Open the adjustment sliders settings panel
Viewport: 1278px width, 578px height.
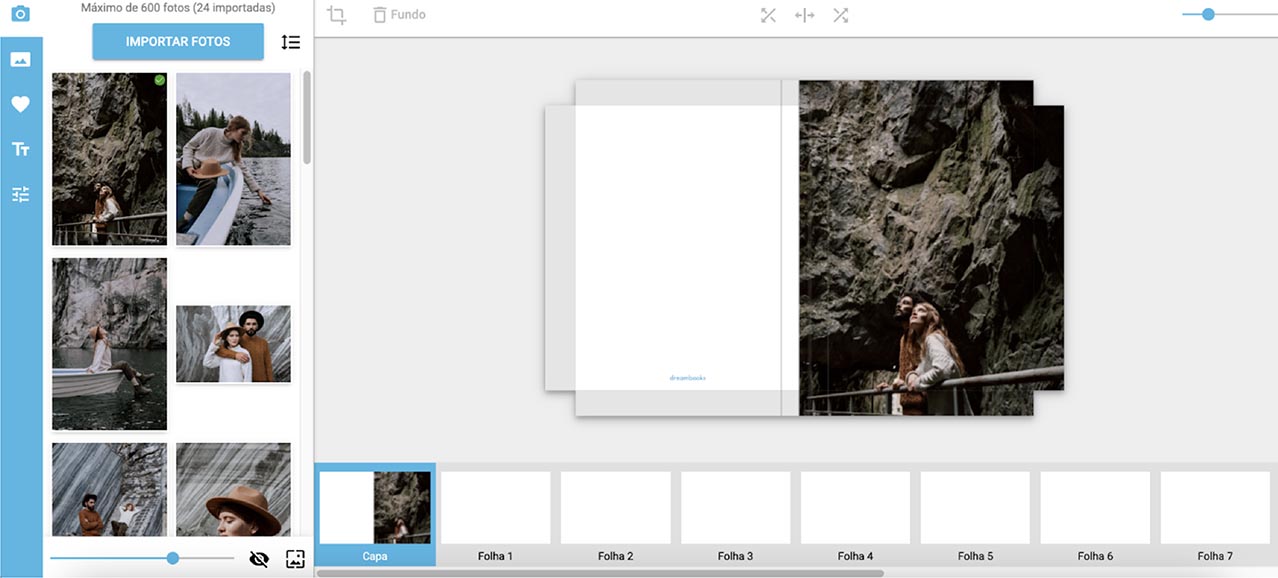click(20, 194)
